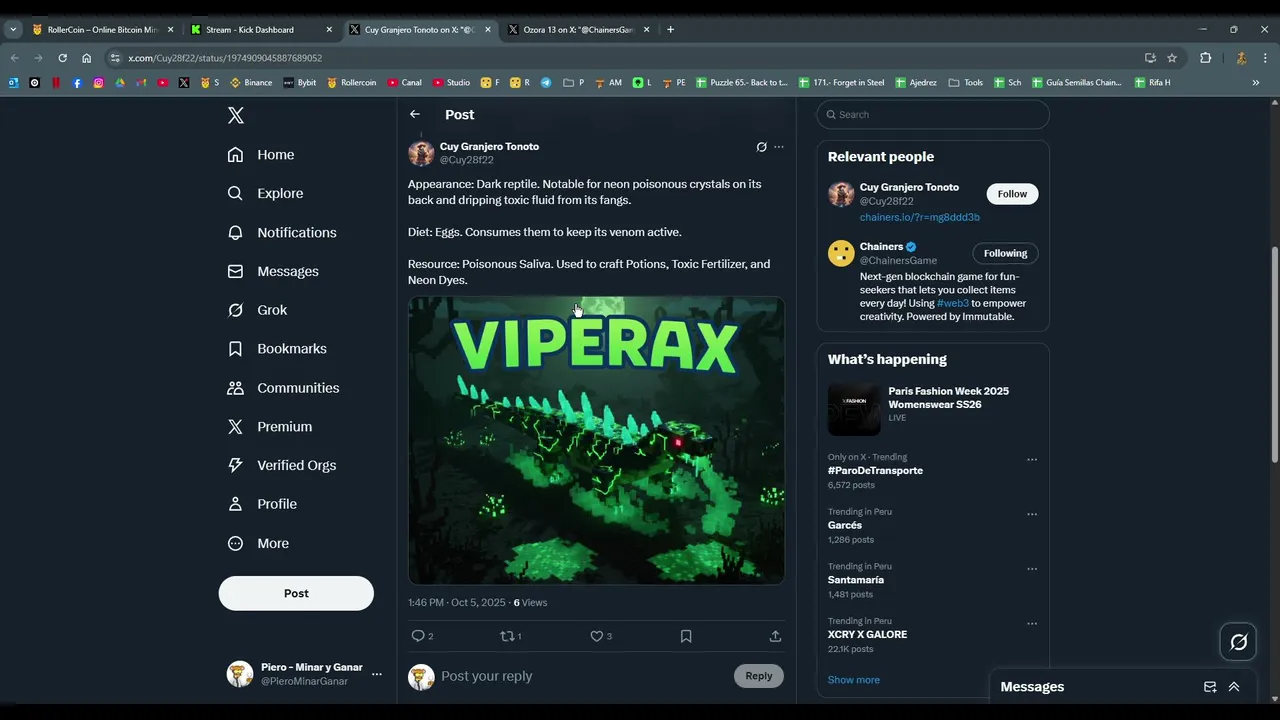Switch to RollerCoin browser tab

click(x=103, y=30)
